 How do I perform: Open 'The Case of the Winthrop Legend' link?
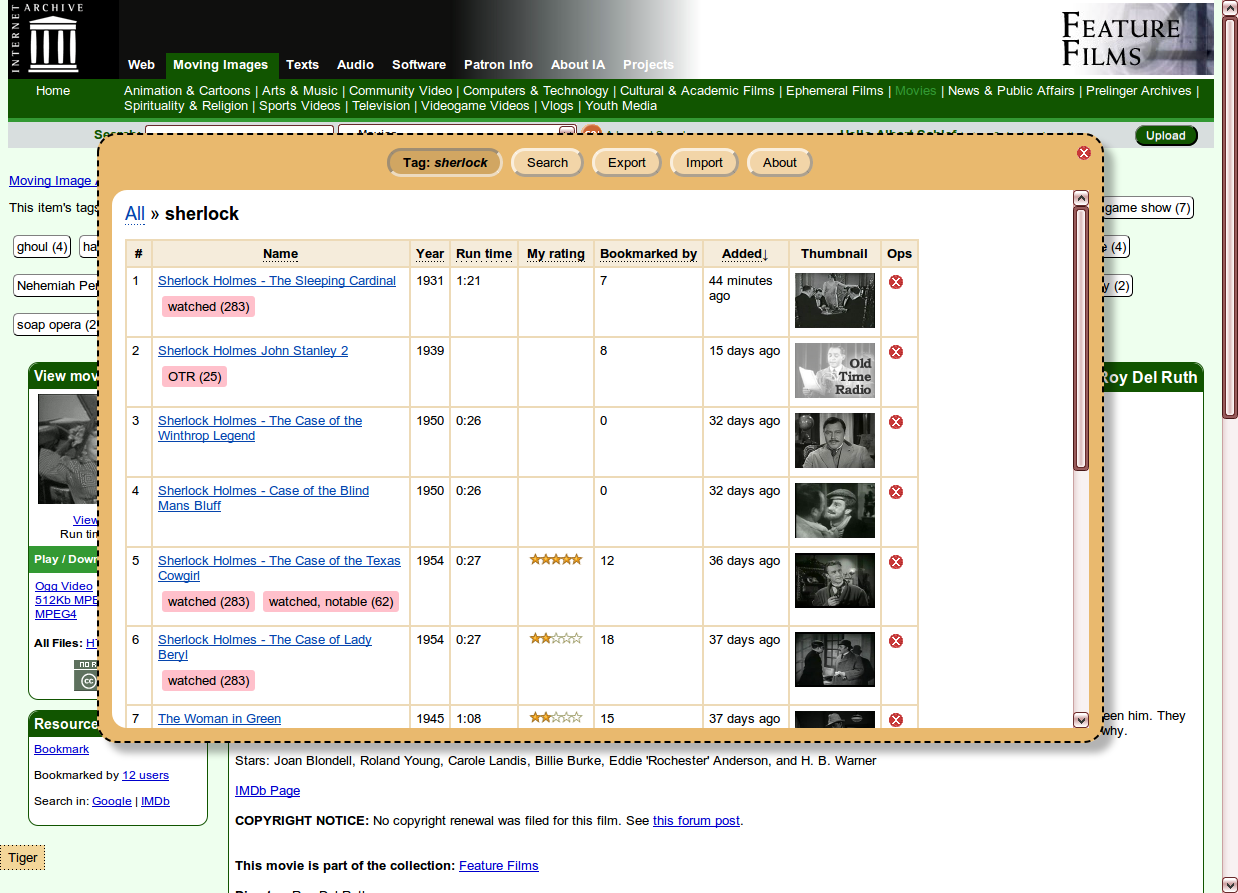pyautogui.click(x=260, y=428)
